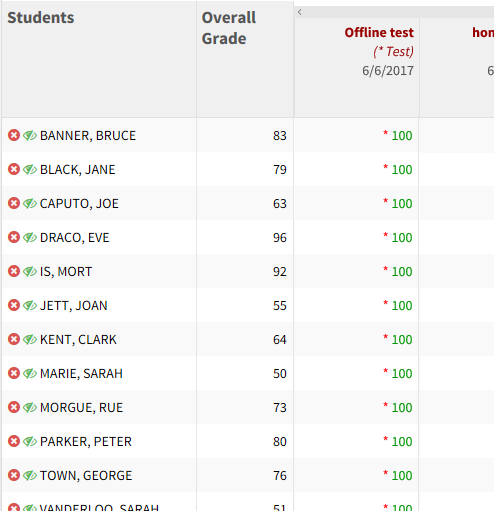Toggle green visibility eye for IS, MORT
This screenshot has width=494, height=511.
pyautogui.click(x=30, y=271)
